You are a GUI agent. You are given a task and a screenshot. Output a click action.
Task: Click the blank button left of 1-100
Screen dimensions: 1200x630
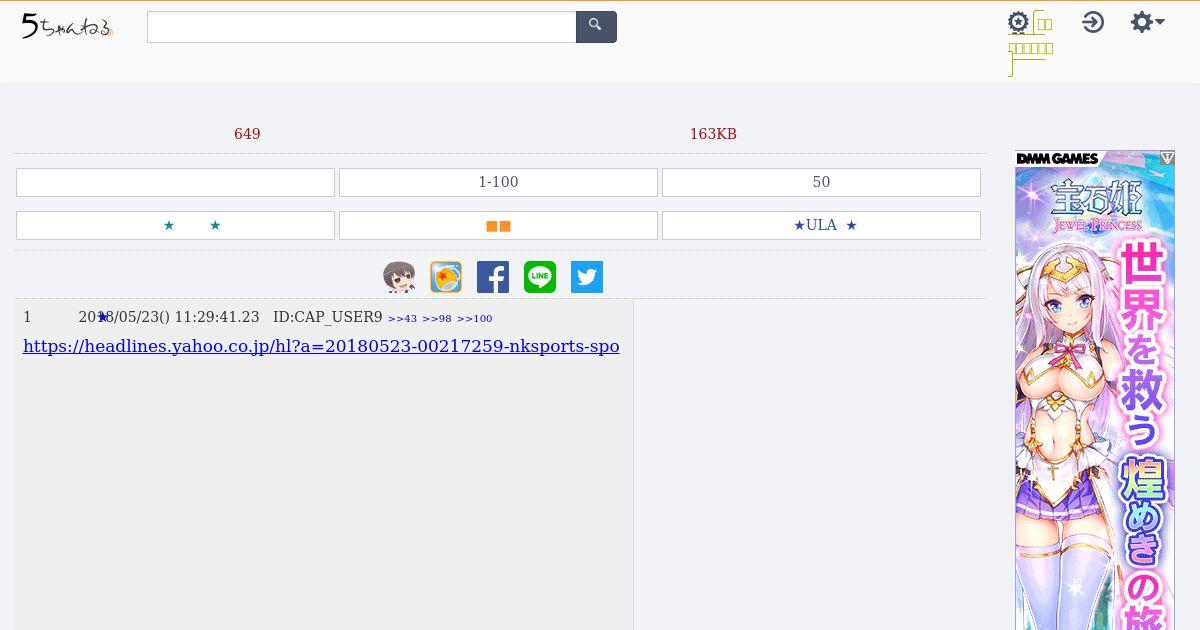175,182
